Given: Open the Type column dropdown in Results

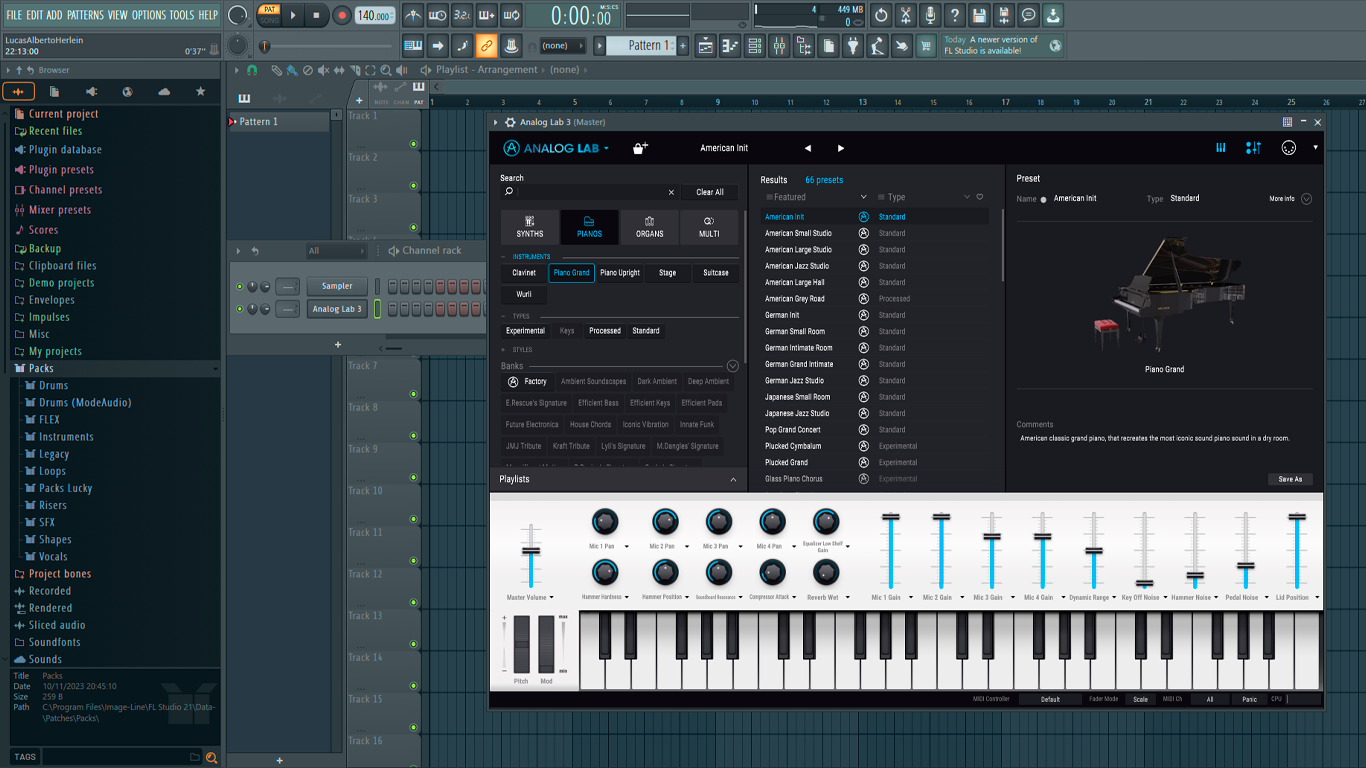Looking at the screenshot, I should (966, 197).
